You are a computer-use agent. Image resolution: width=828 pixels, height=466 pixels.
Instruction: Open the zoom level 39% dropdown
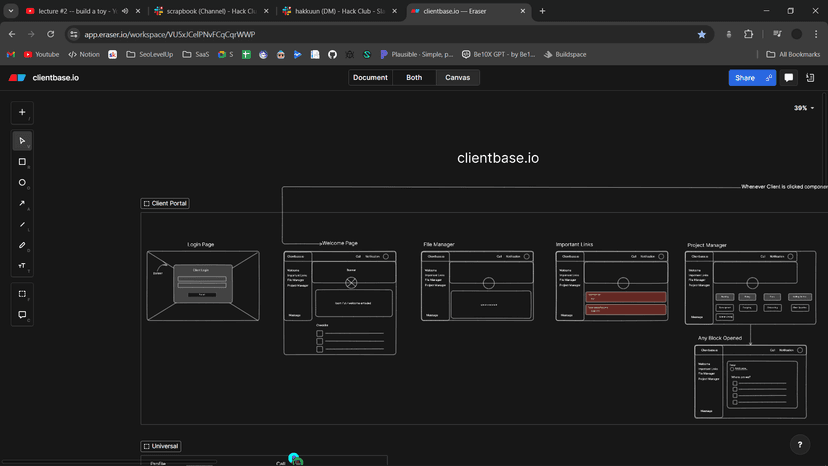[804, 108]
